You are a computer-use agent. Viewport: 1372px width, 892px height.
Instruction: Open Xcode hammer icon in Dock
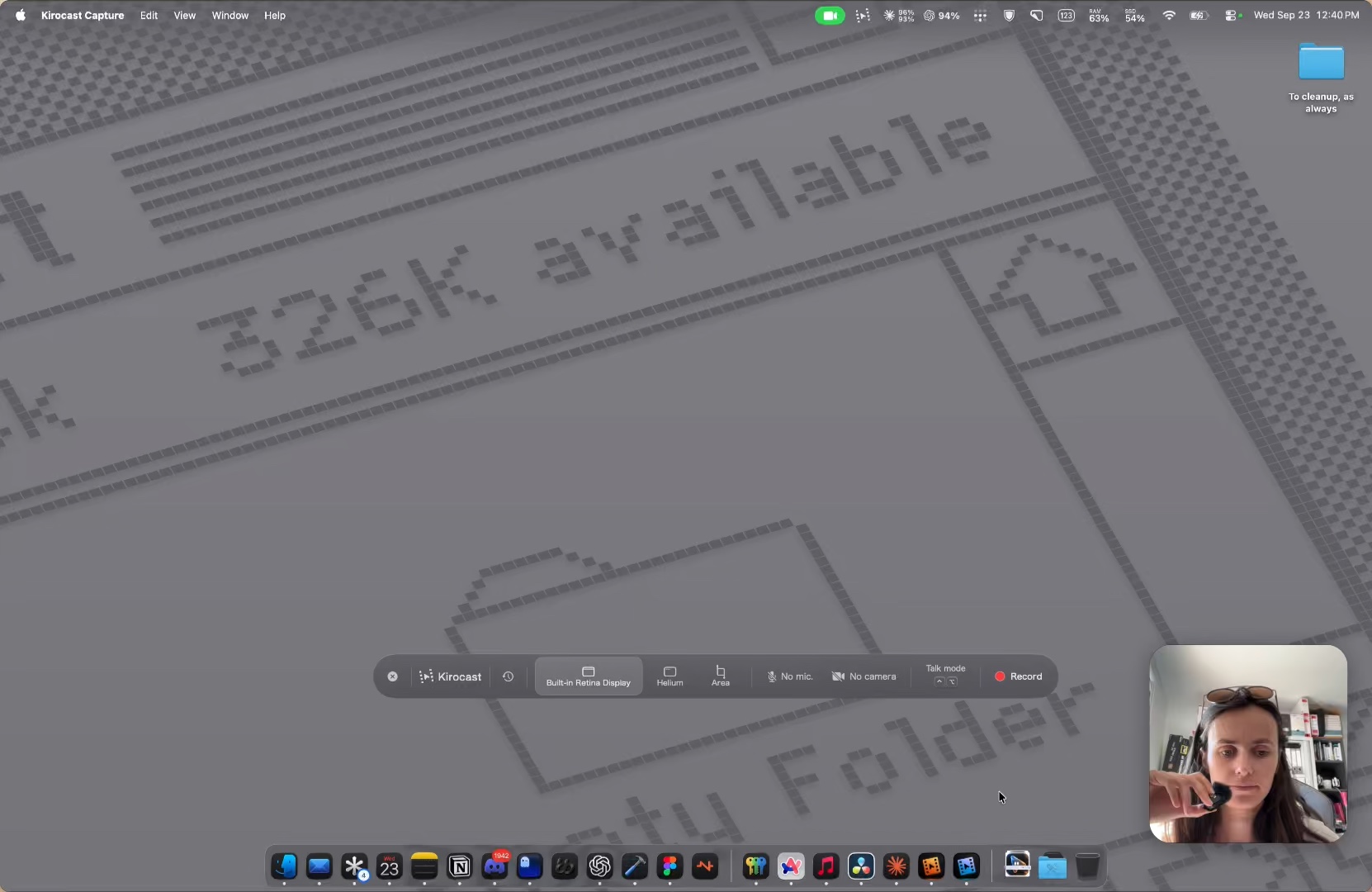tap(635, 866)
